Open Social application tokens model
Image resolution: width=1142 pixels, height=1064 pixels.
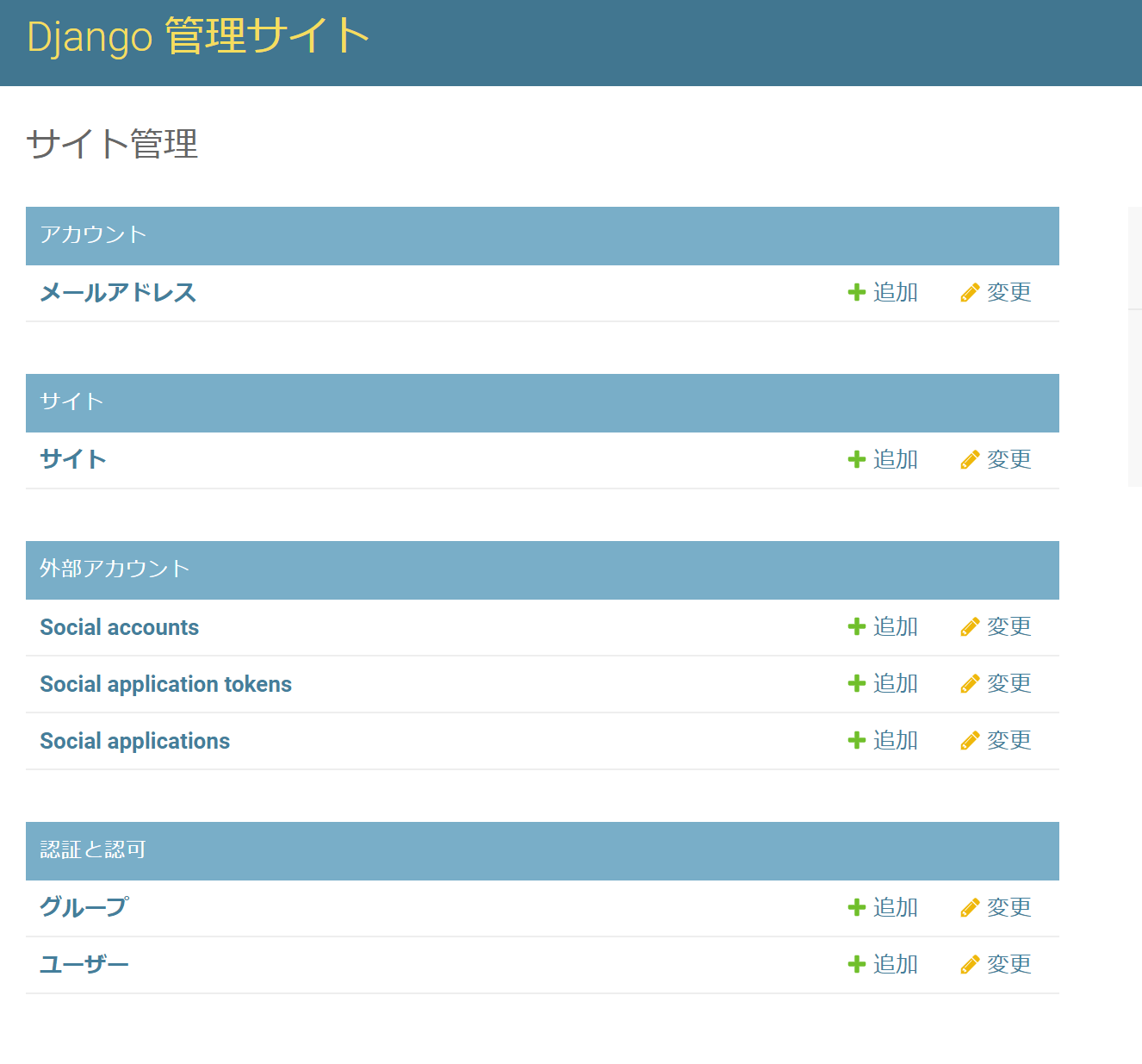pos(166,684)
